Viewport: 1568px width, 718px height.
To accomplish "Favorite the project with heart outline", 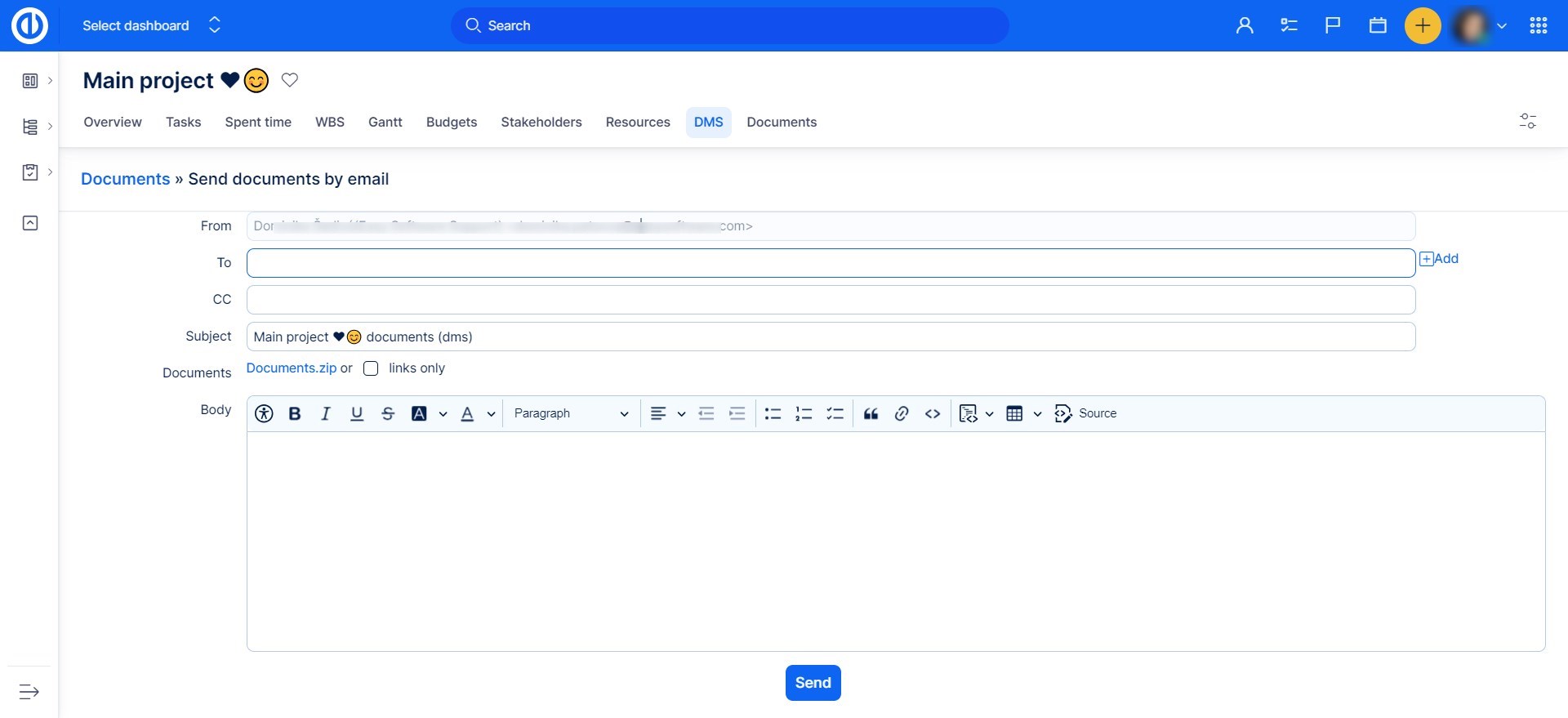I will click(x=290, y=80).
